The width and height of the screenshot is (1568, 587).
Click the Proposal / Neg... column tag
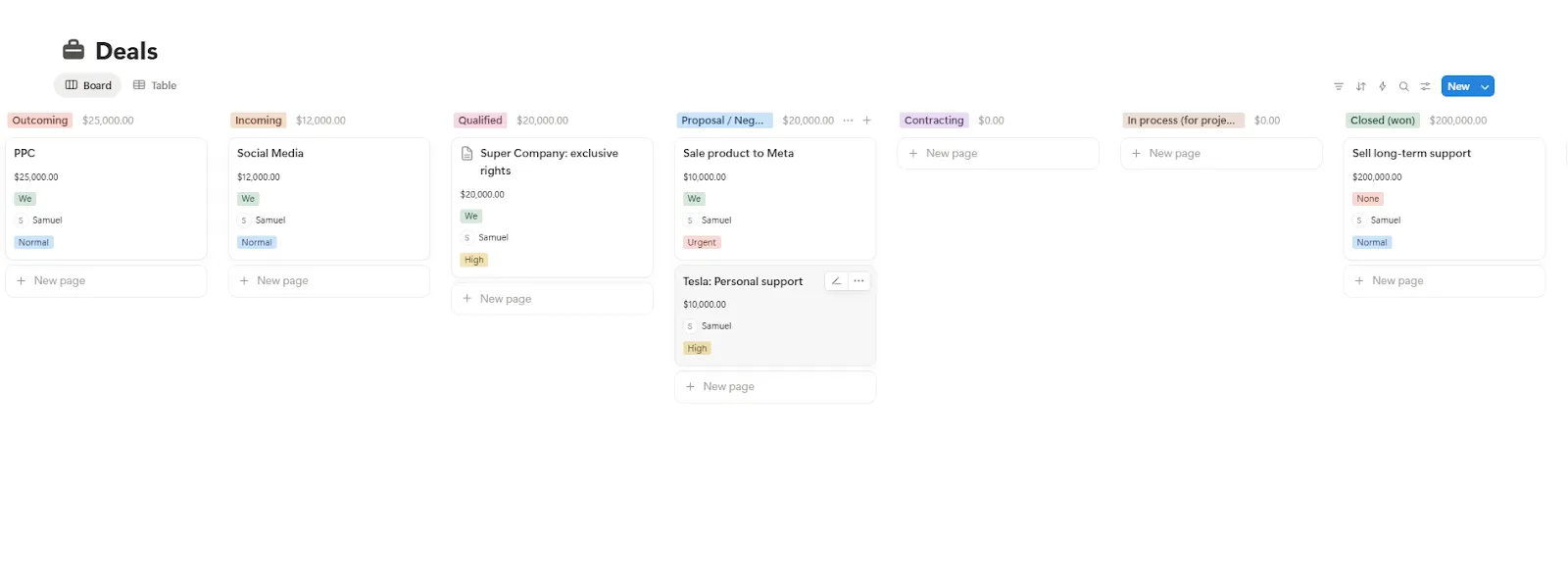(724, 121)
